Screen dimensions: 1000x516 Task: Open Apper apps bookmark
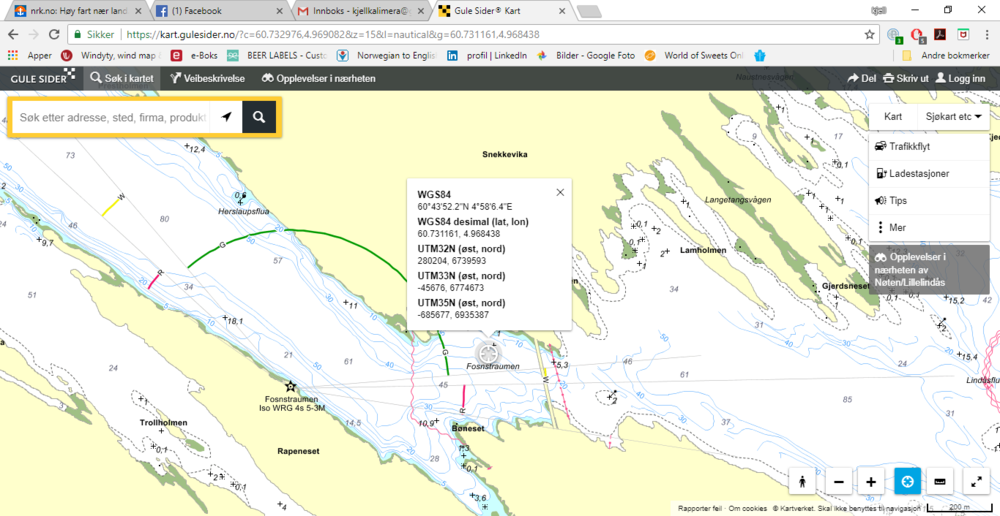tap(31, 55)
